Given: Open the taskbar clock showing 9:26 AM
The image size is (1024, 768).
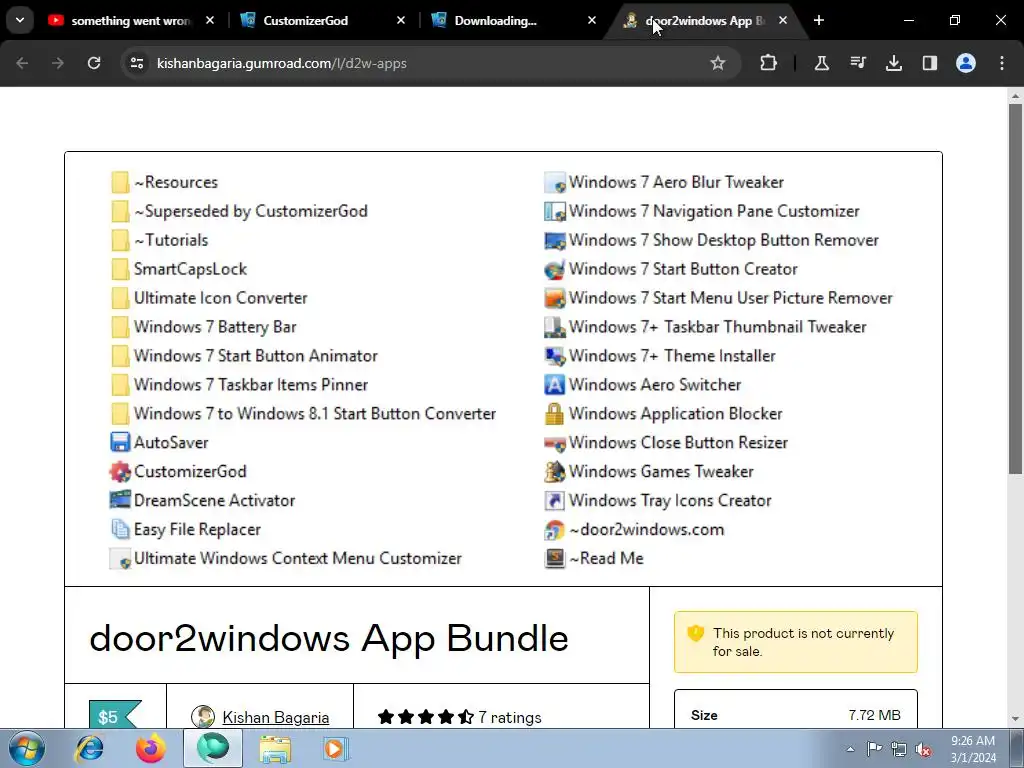Looking at the screenshot, I should tap(973, 749).
